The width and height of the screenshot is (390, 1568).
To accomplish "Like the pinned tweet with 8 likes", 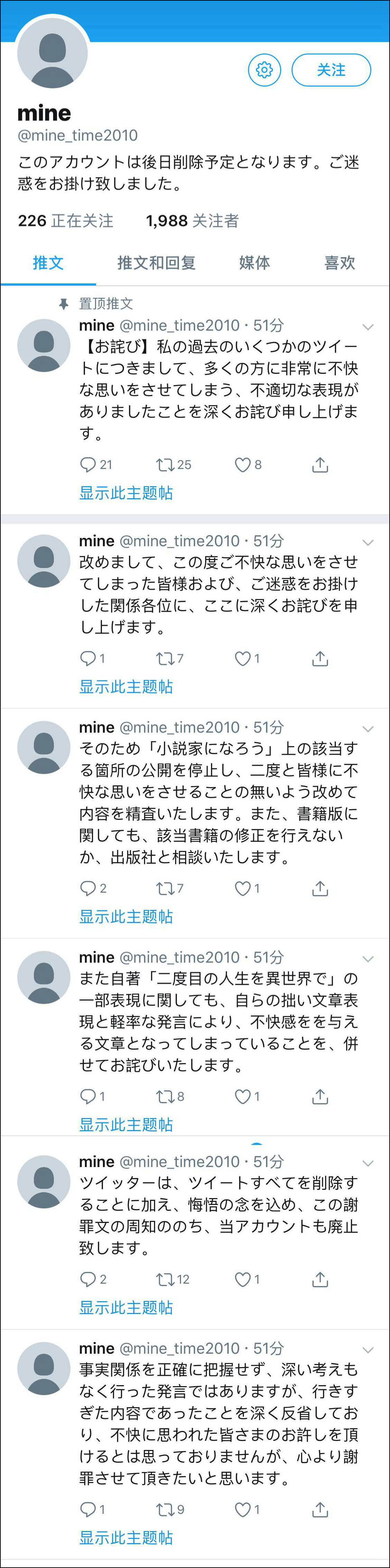I will [242, 465].
